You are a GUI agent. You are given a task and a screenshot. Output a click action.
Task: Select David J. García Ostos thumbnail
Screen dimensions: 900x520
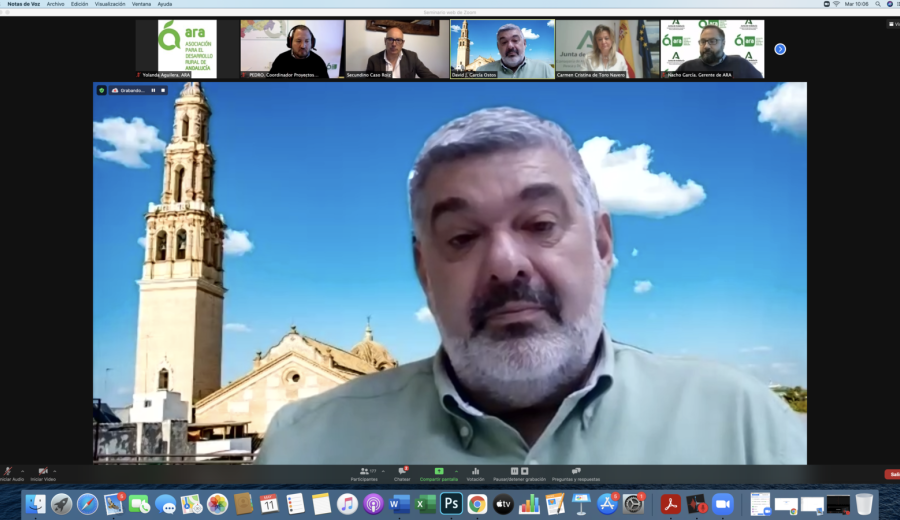coord(502,49)
